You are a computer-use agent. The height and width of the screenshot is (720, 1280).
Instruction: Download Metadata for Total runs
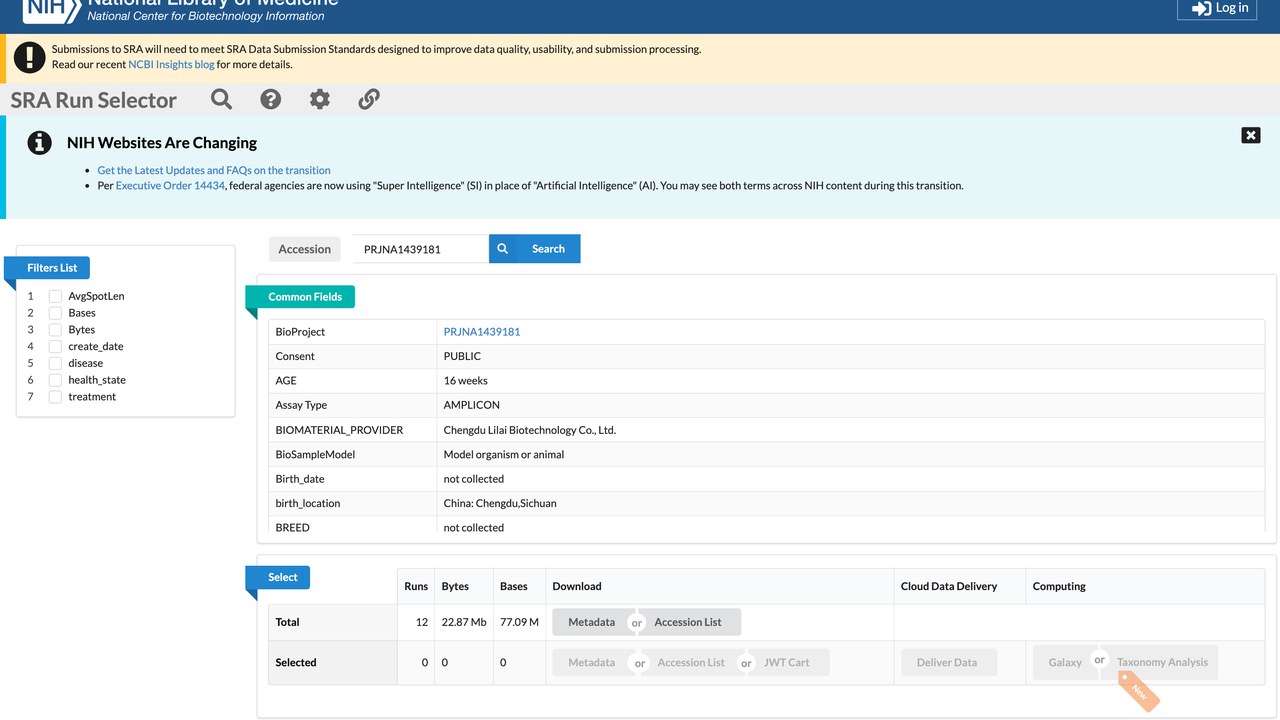592,622
